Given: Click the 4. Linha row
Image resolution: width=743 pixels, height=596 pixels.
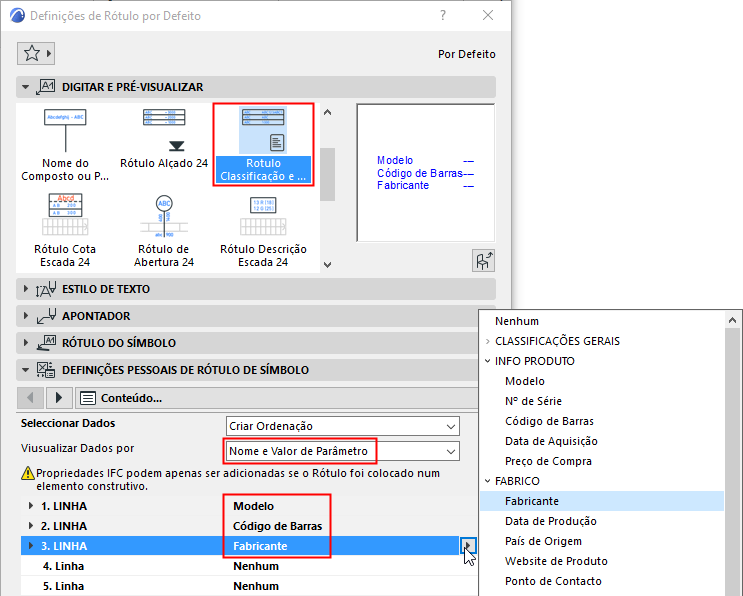Looking at the screenshot, I should pos(249,566).
